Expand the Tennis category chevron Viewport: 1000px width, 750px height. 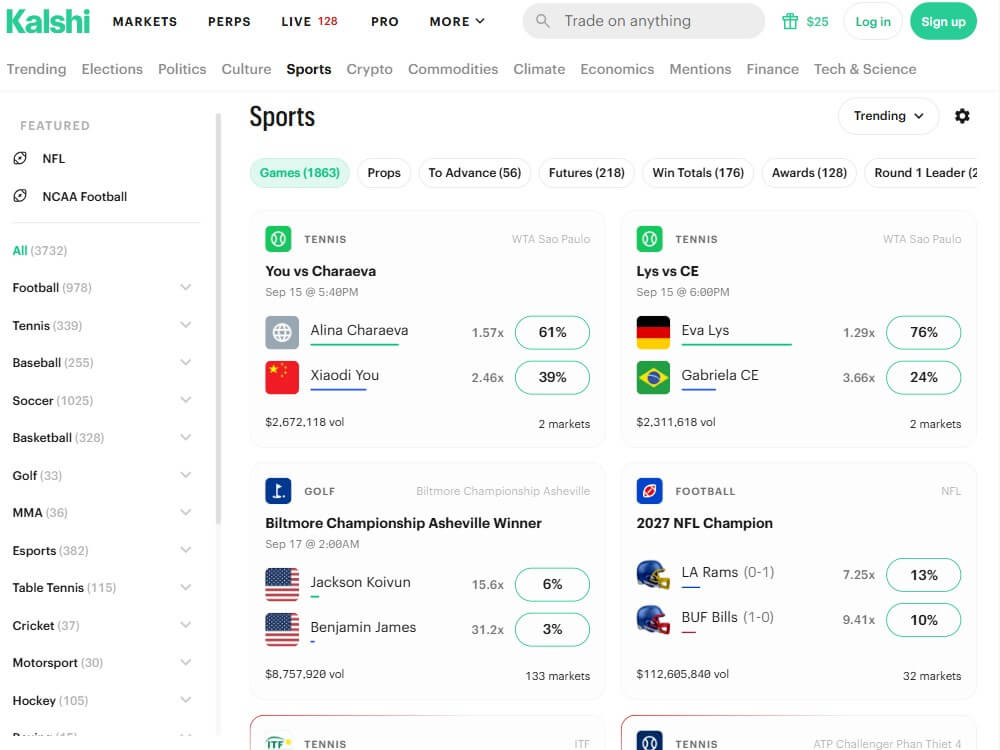click(x=186, y=325)
